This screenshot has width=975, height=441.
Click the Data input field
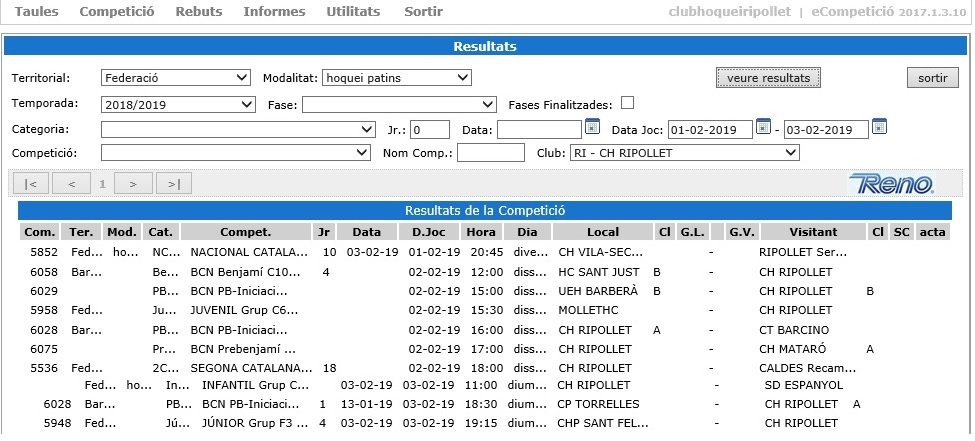539,130
